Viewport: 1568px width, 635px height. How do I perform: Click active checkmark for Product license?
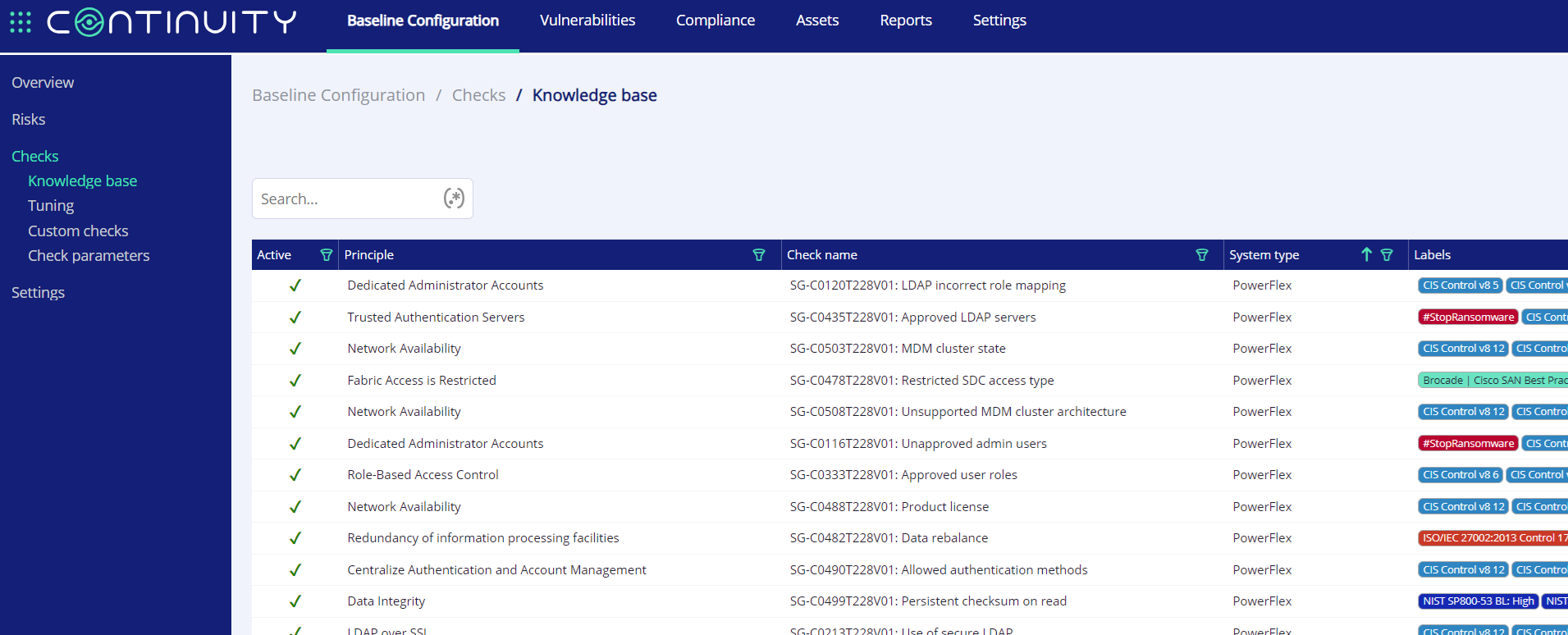point(295,506)
